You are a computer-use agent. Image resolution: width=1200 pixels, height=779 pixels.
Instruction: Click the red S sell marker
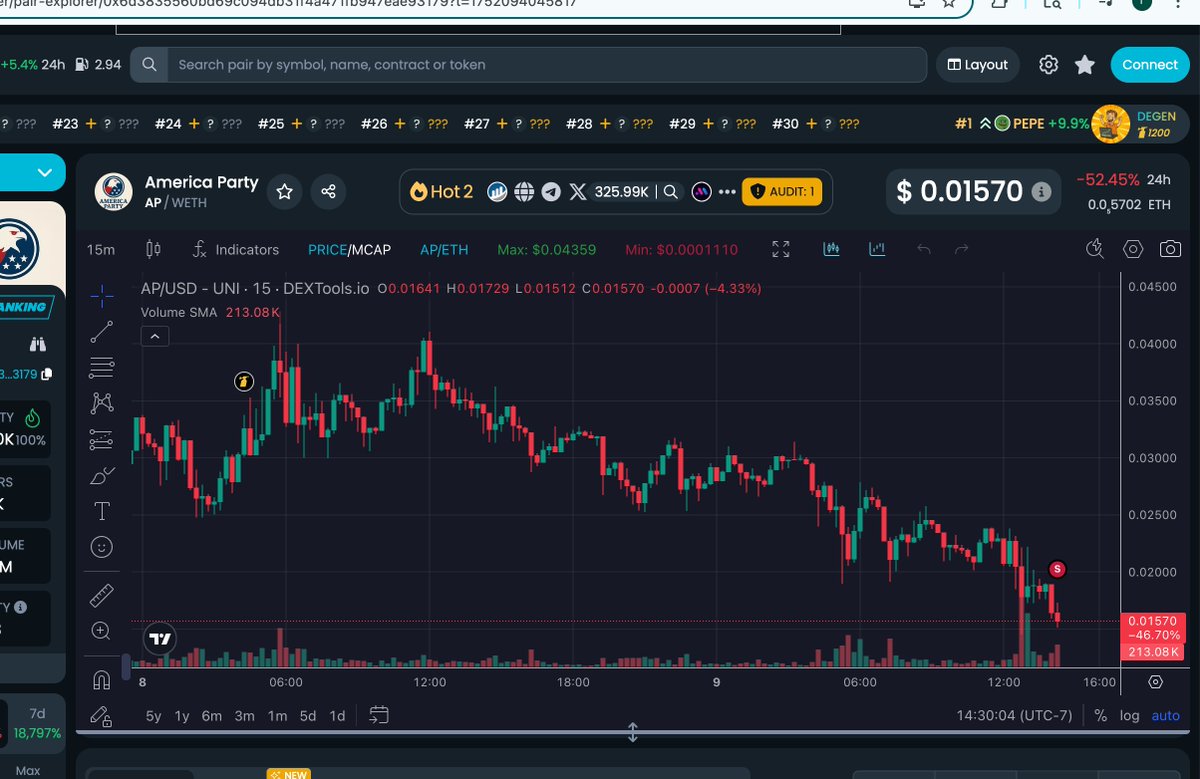tap(1058, 569)
